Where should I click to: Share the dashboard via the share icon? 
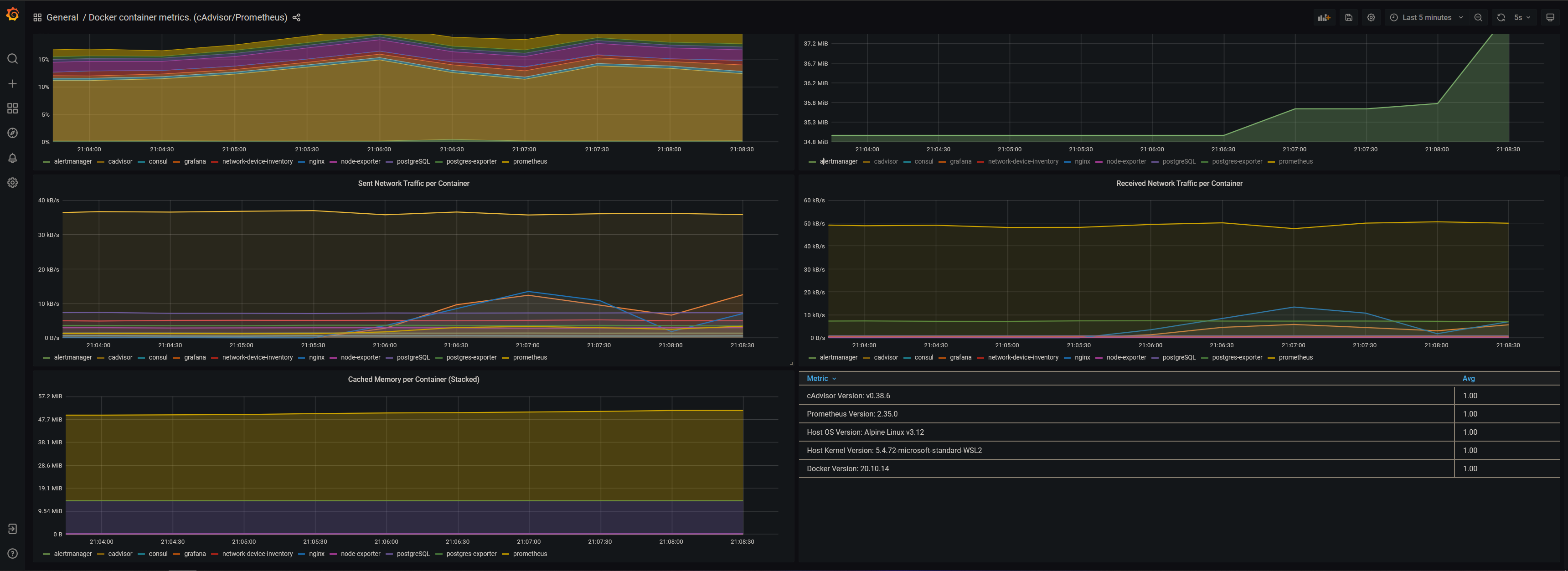[296, 18]
